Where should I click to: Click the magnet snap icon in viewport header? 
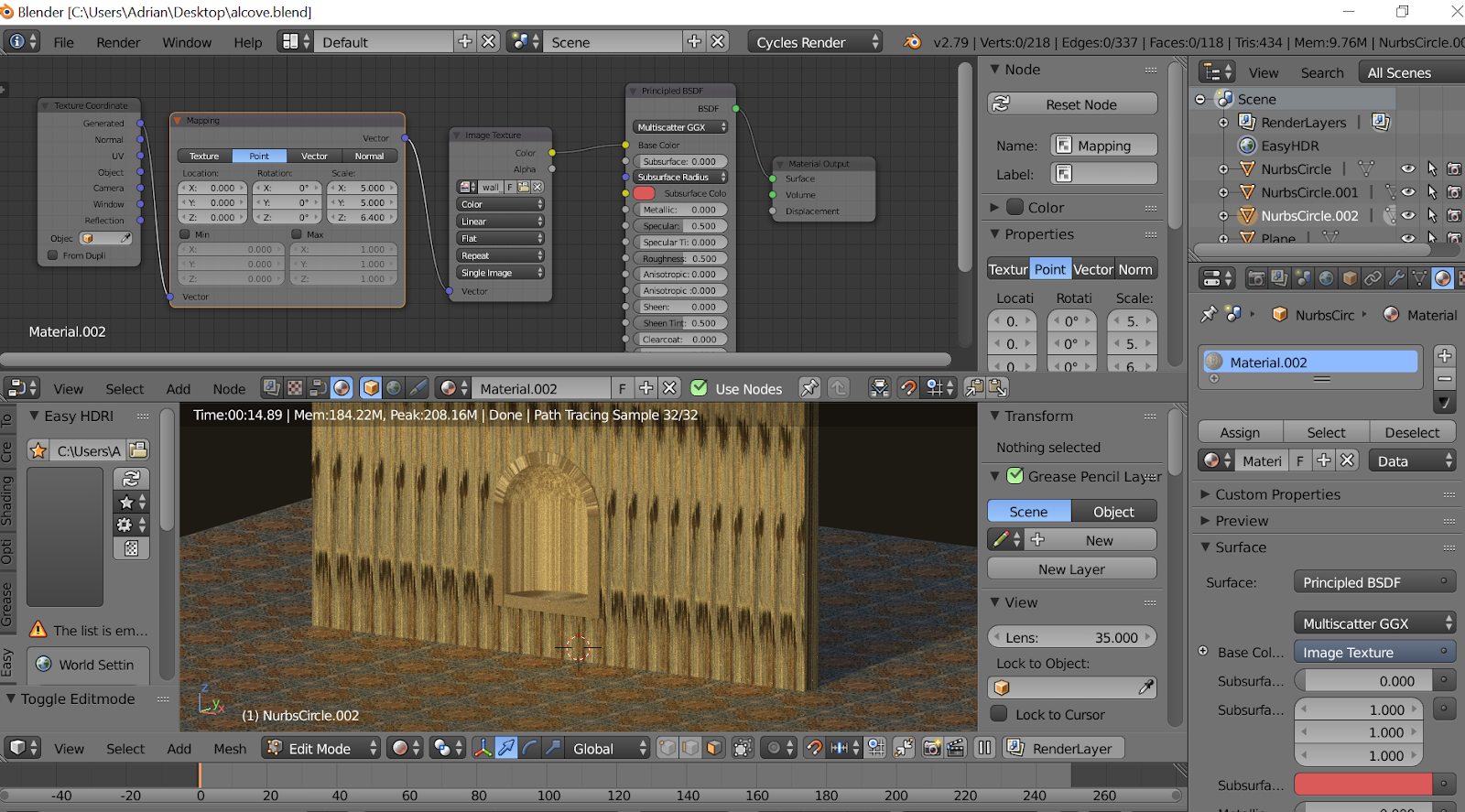click(x=814, y=749)
